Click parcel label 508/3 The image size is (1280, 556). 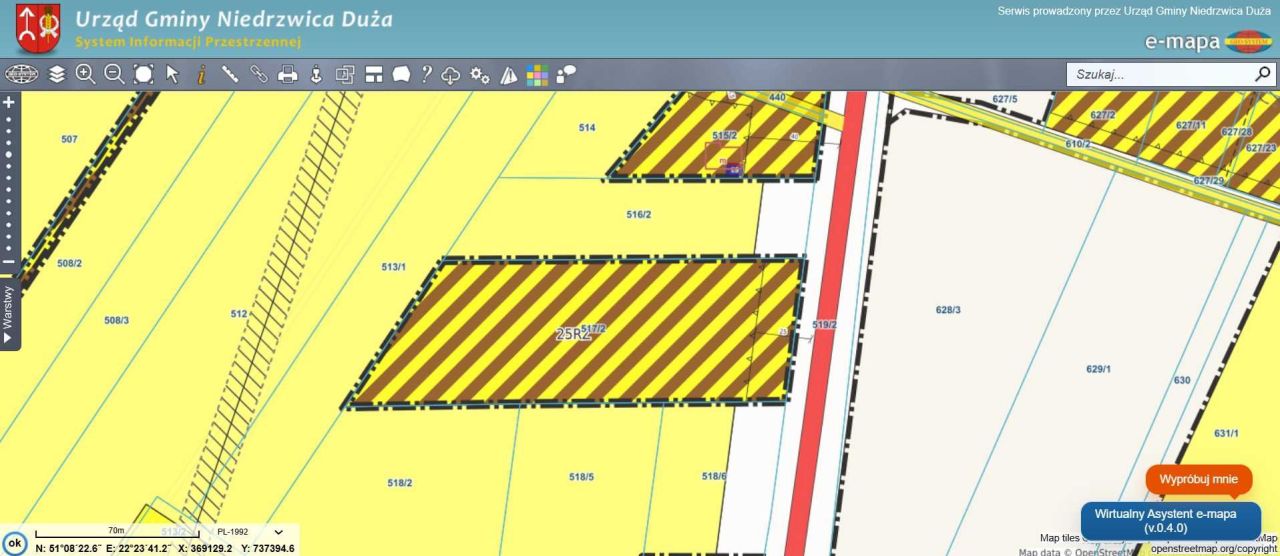coord(117,320)
